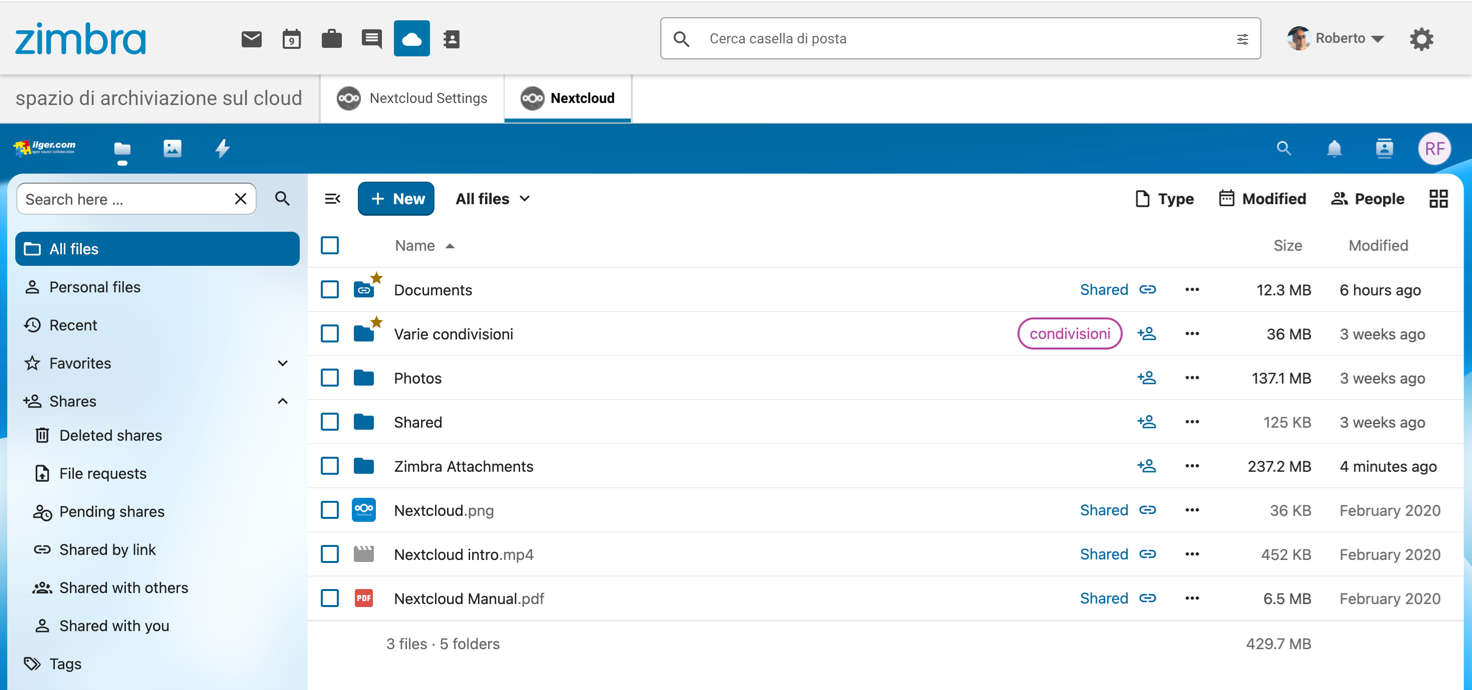The image size is (1472, 690).
Task: Click the condivisioni tag on Varie condivisioni
Action: click(1069, 334)
